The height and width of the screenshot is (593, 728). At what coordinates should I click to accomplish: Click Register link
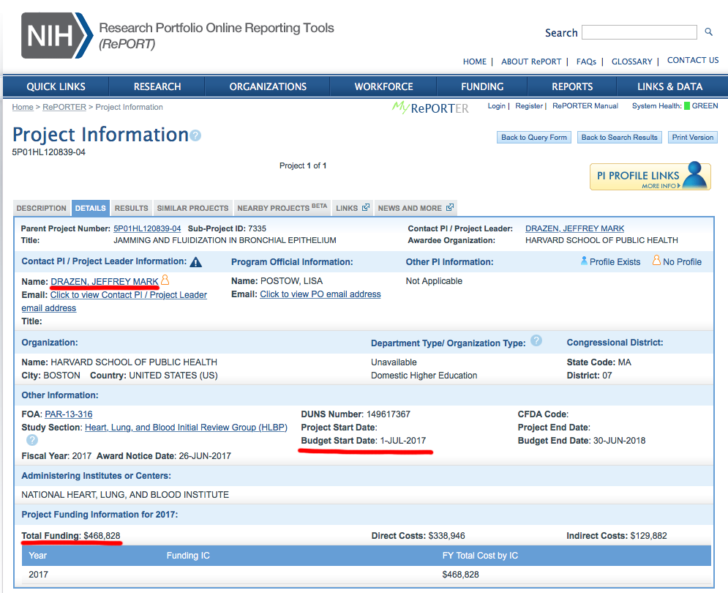(x=529, y=106)
